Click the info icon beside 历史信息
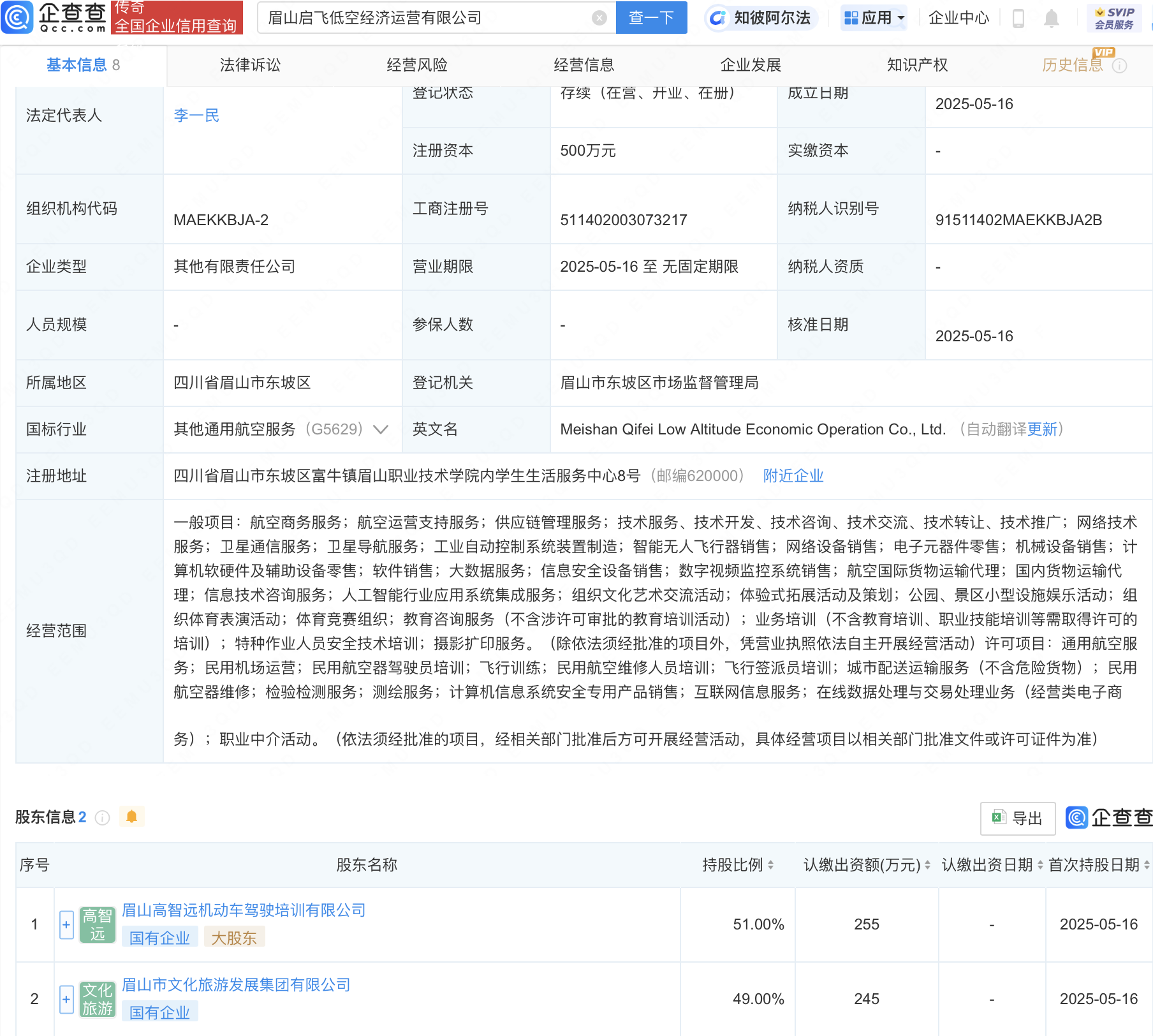Viewport: 1153px width, 1036px height. [1119, 66]
